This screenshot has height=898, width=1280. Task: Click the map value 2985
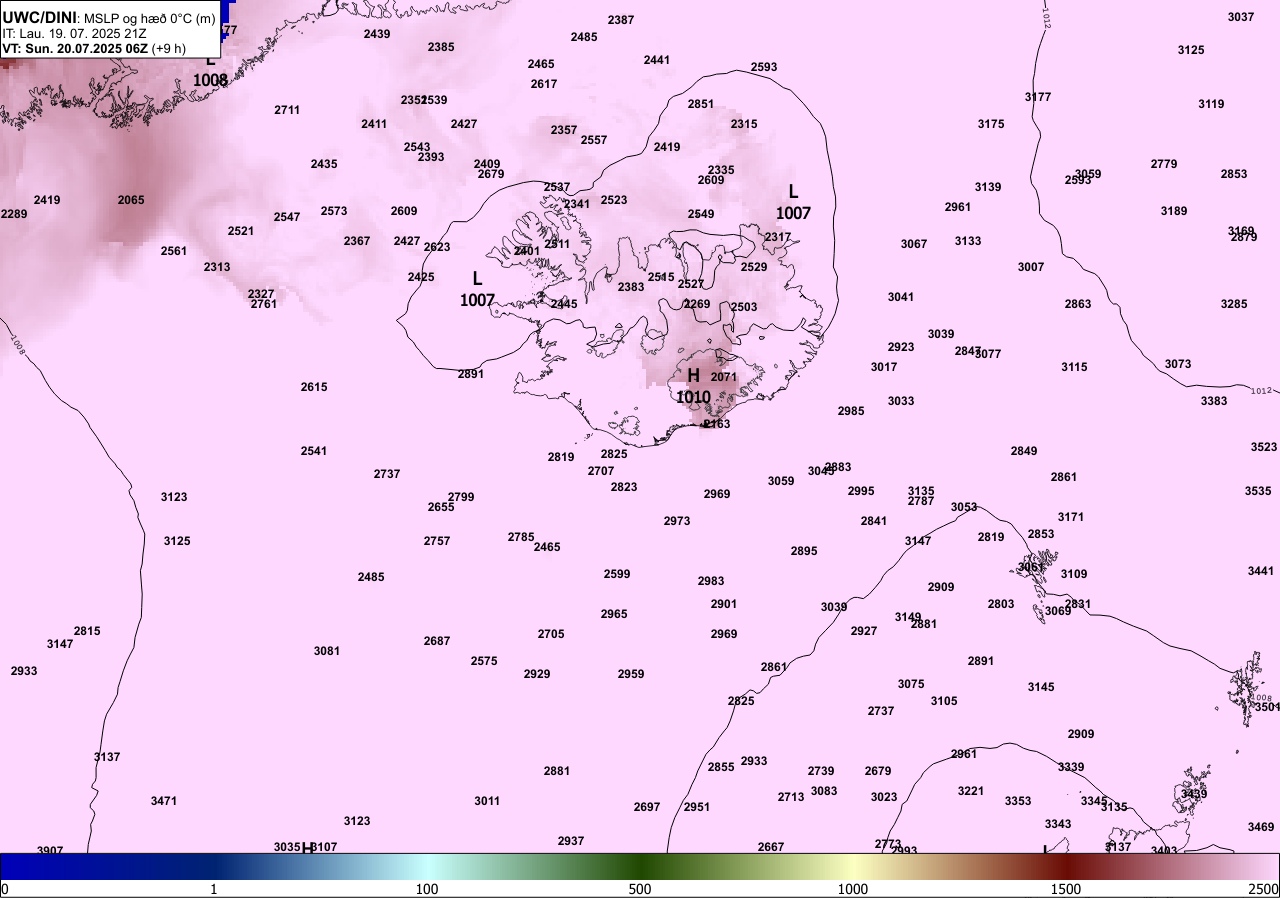(851, 411)
